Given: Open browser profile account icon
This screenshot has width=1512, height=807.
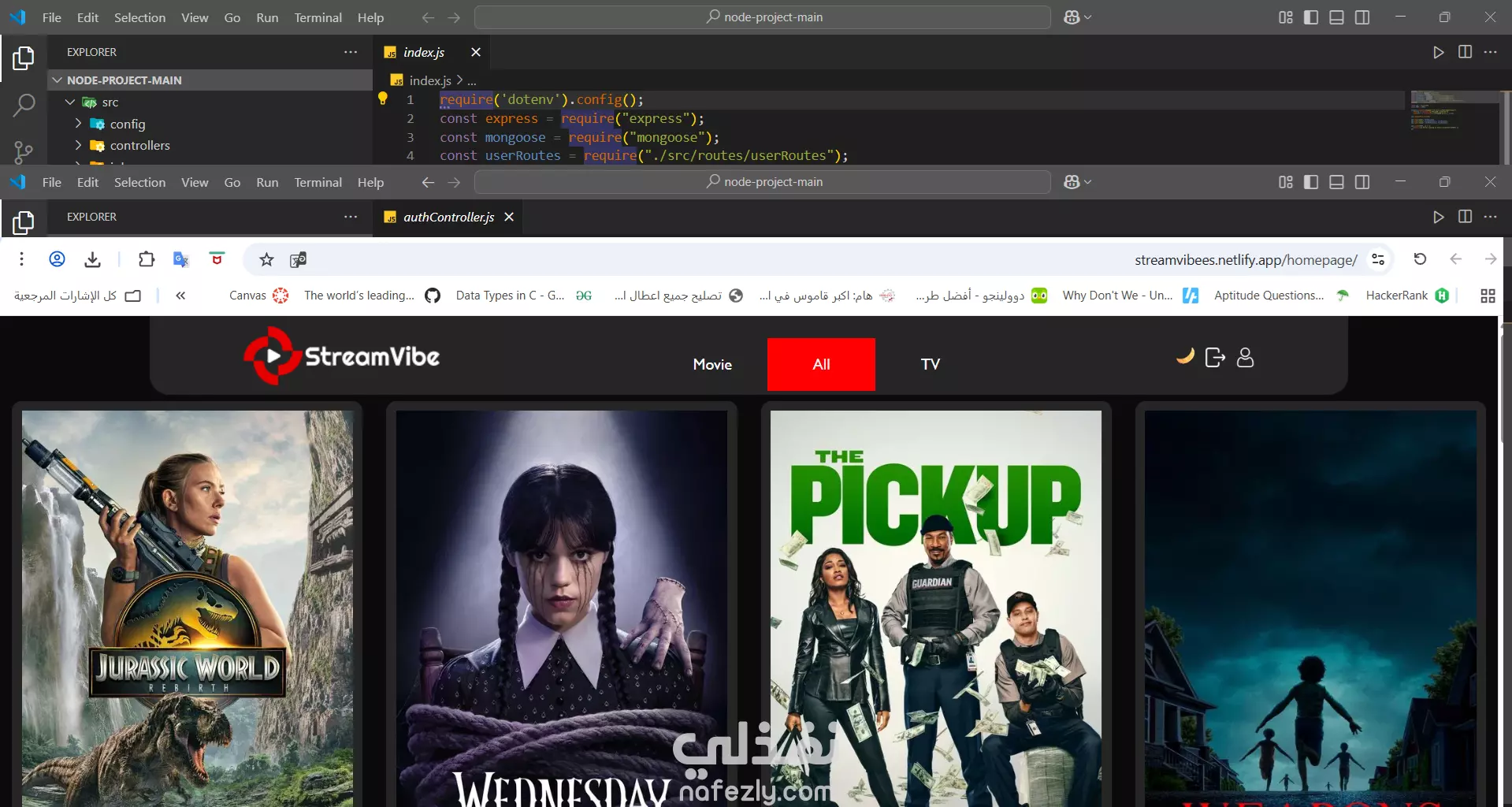Looking at the screenshot, I should click(x=57, y=259).
